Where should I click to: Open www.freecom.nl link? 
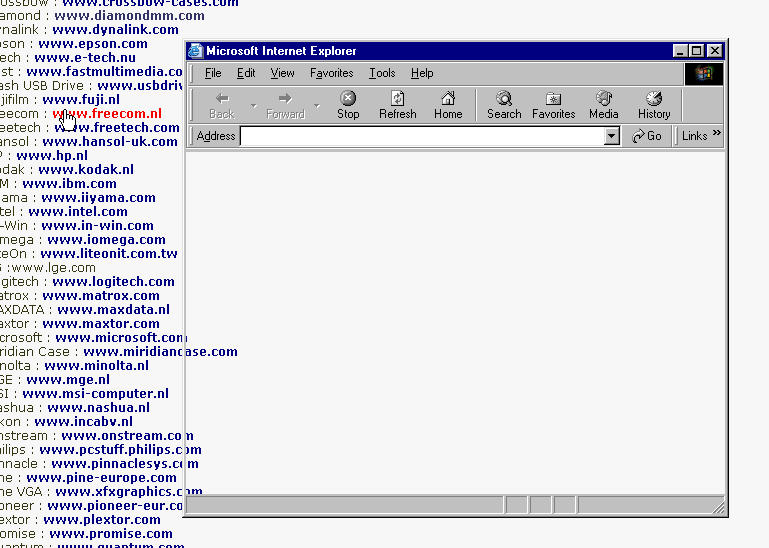pos(107,113)
